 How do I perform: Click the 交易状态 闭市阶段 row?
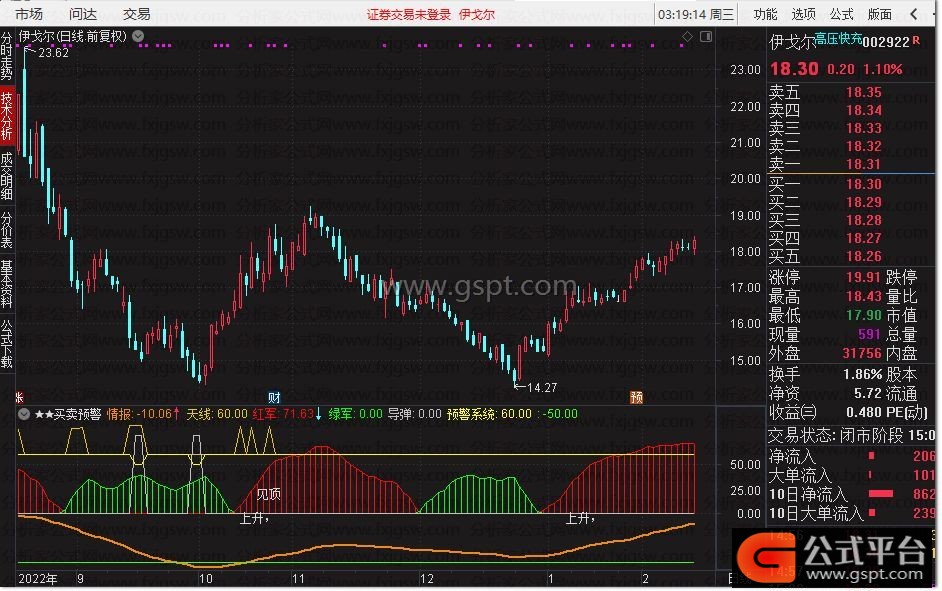tap(852, 435)
